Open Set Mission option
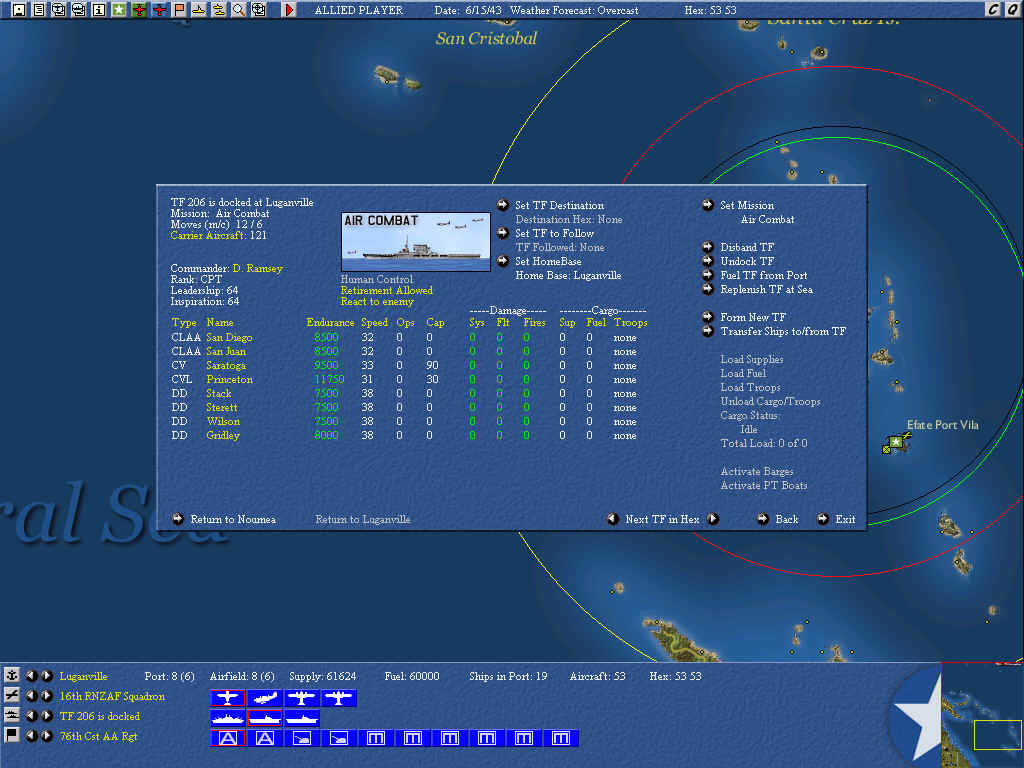Screen dimensions: 1024x768 747,206
